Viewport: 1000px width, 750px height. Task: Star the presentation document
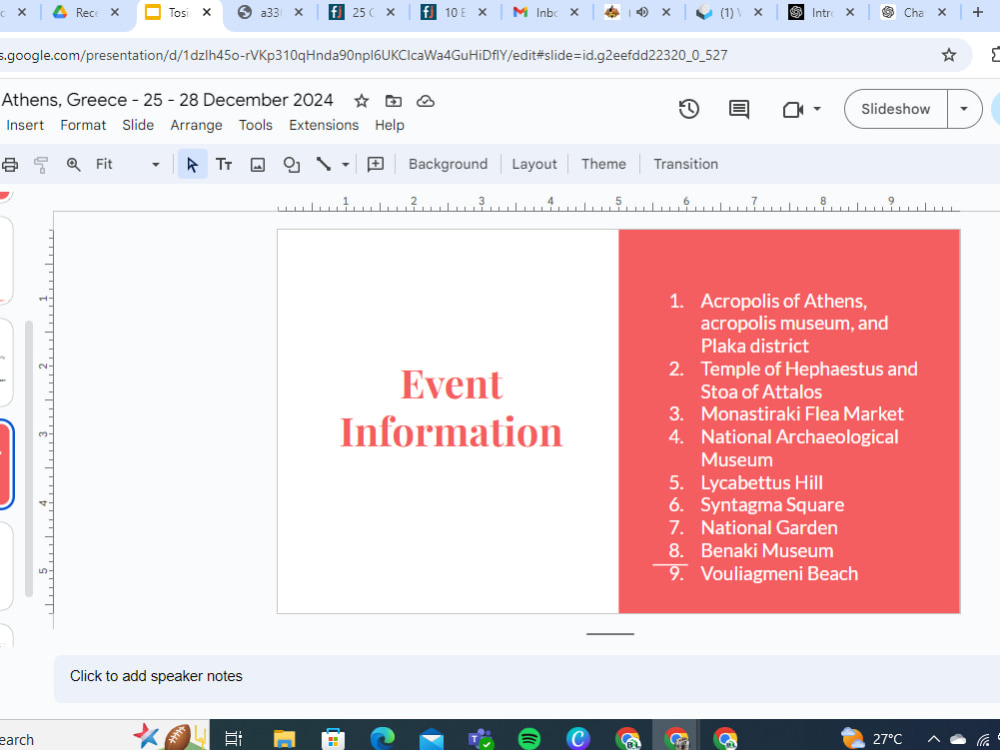[362, 101]
